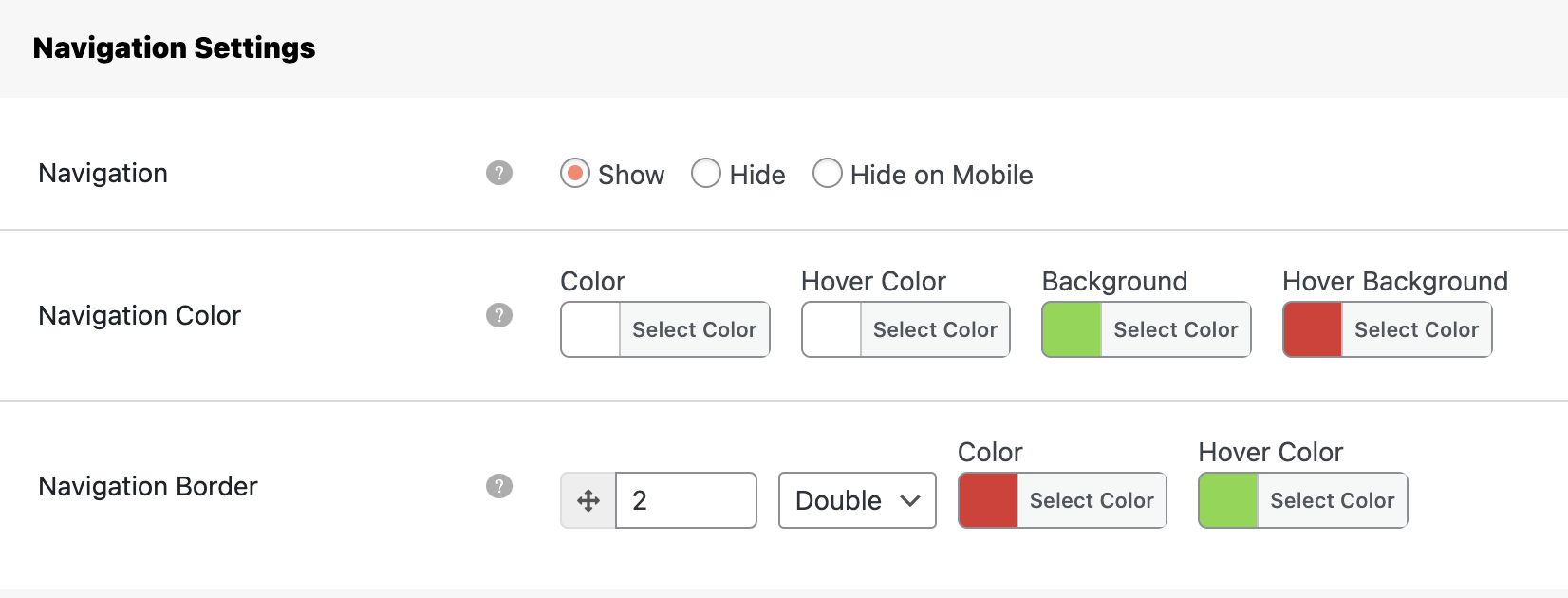This screenshot has width=1568, height=598.
Task: Click the green border Hover Color swatch
Action: click(x=1228, y=500)
